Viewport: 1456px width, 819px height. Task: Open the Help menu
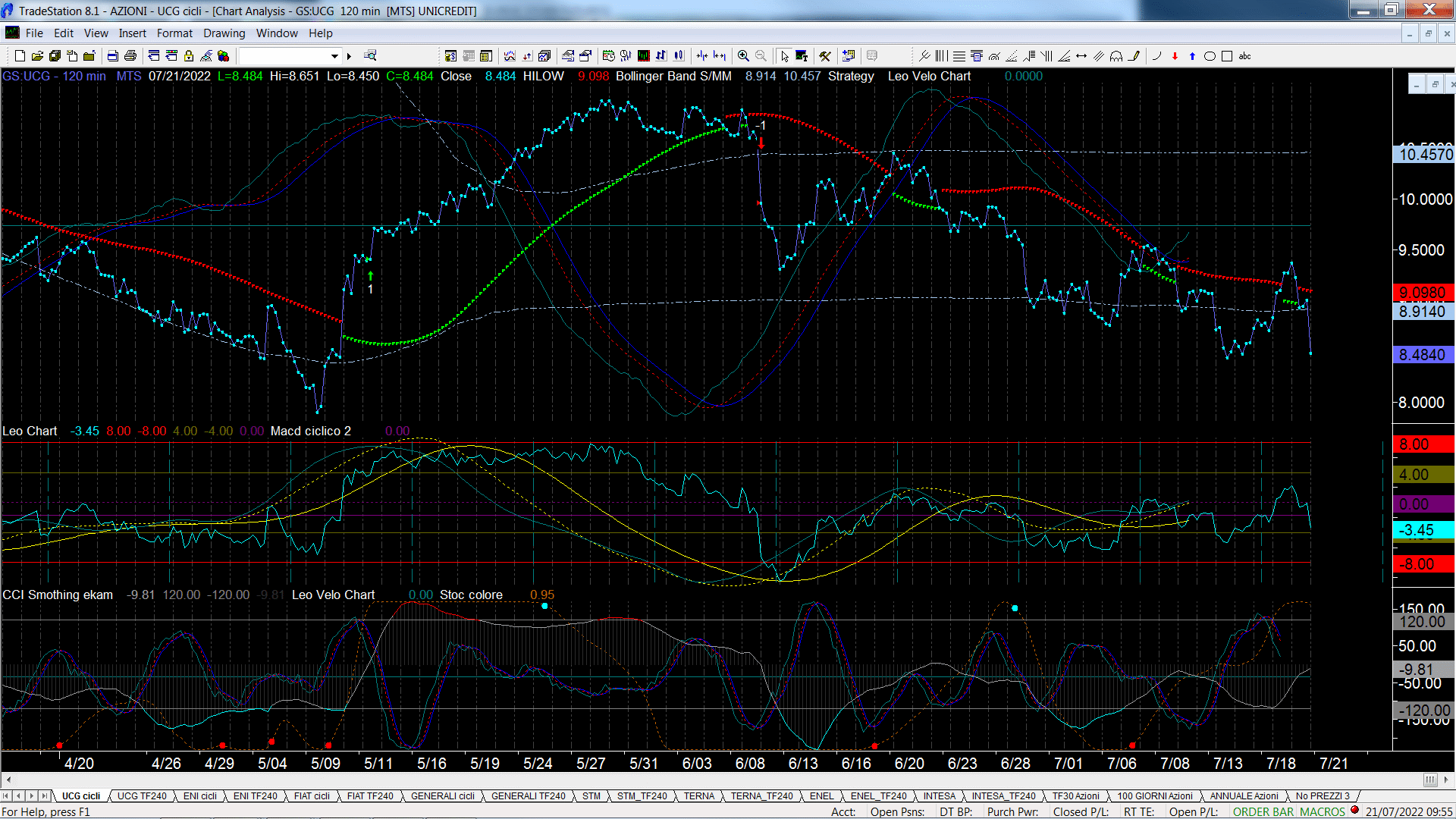point(321,33)
